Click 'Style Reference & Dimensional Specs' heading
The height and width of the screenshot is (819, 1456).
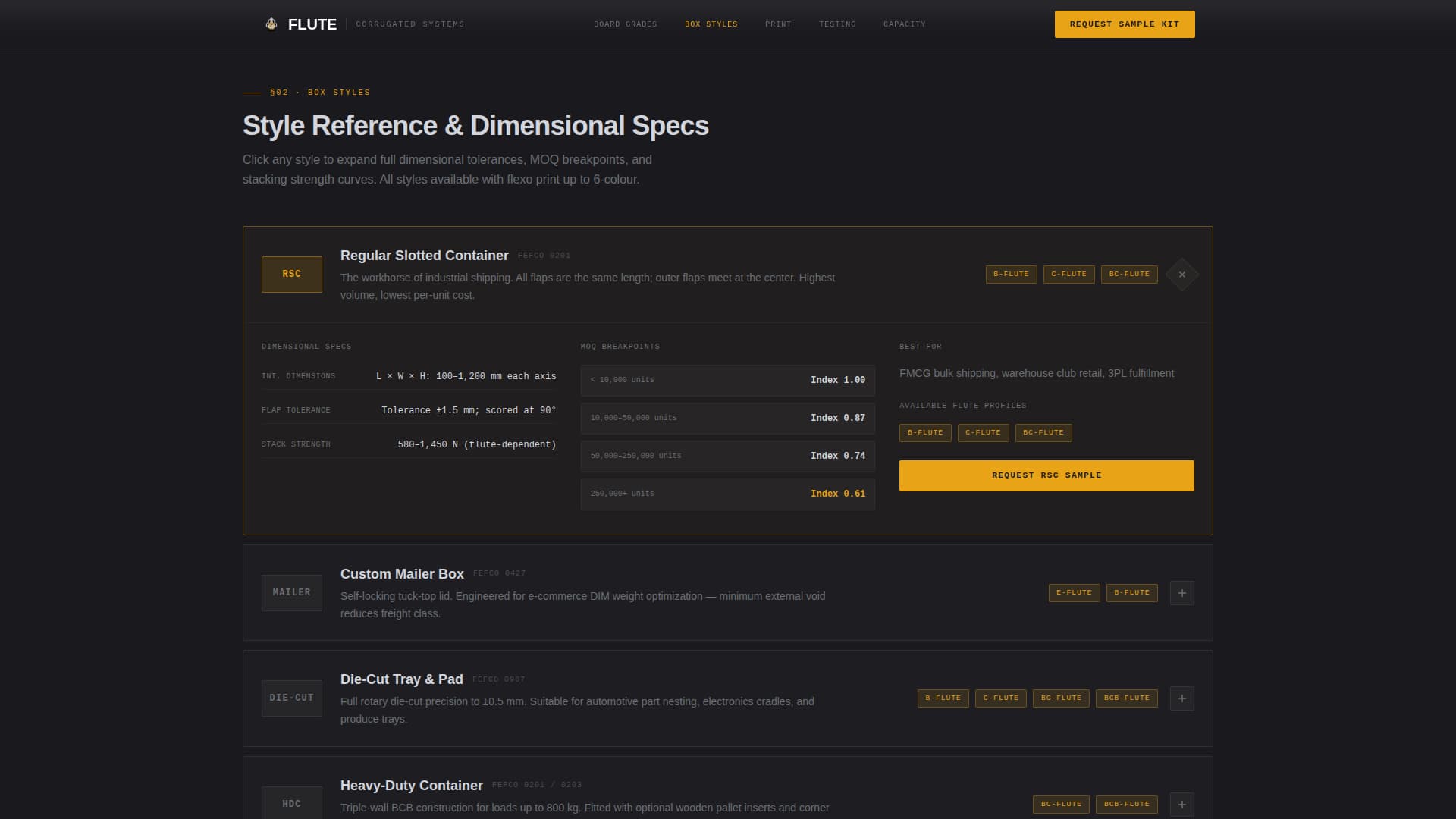click(x=475, y=126)
